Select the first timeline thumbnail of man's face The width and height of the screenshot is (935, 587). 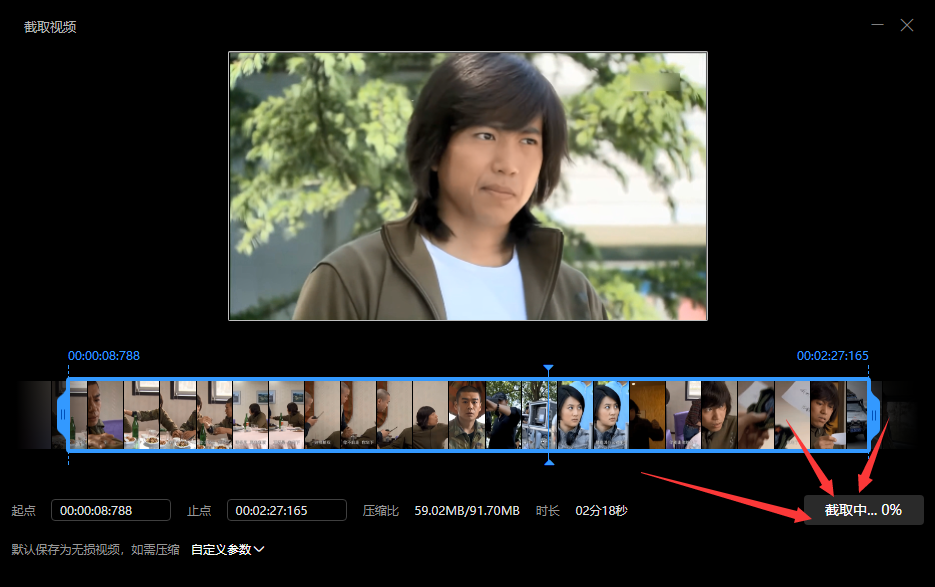(x=103, y=414)
